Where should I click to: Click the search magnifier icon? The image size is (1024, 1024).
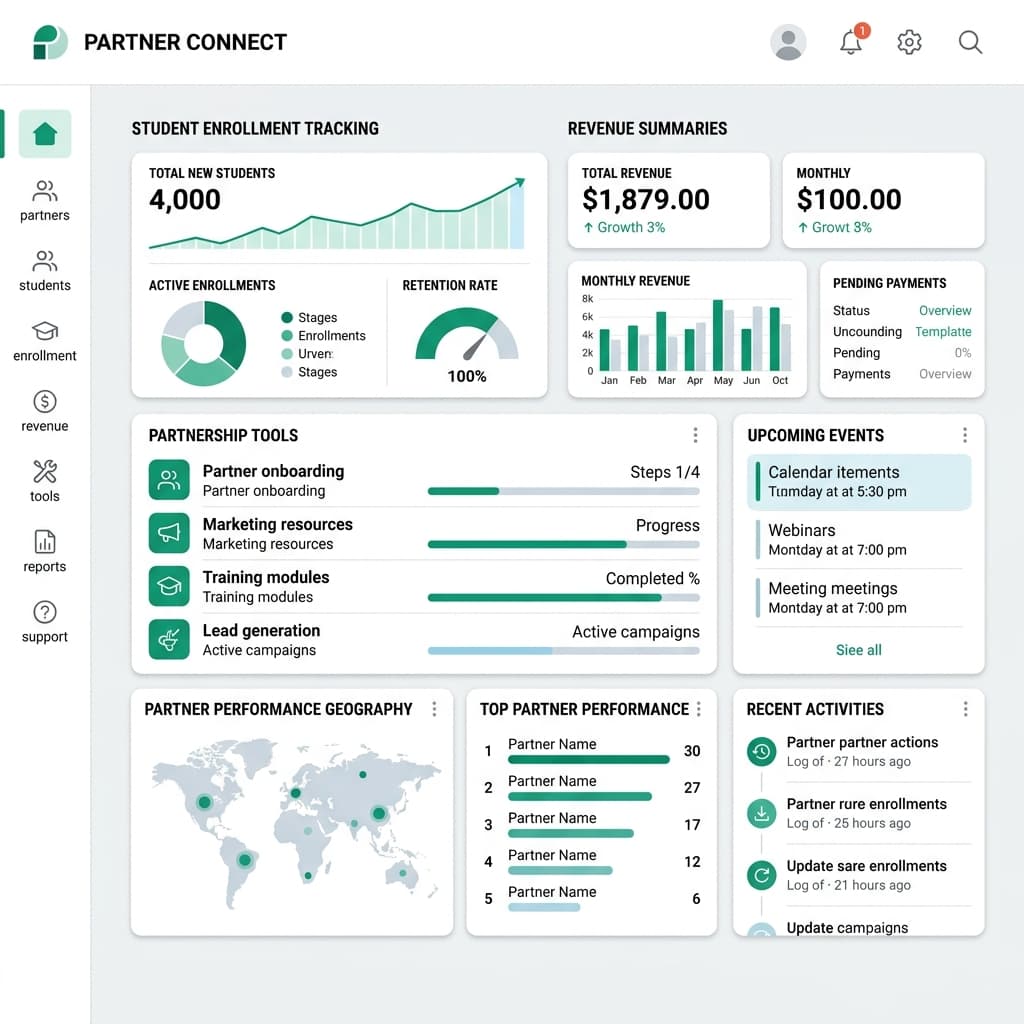tap(970, 42)
